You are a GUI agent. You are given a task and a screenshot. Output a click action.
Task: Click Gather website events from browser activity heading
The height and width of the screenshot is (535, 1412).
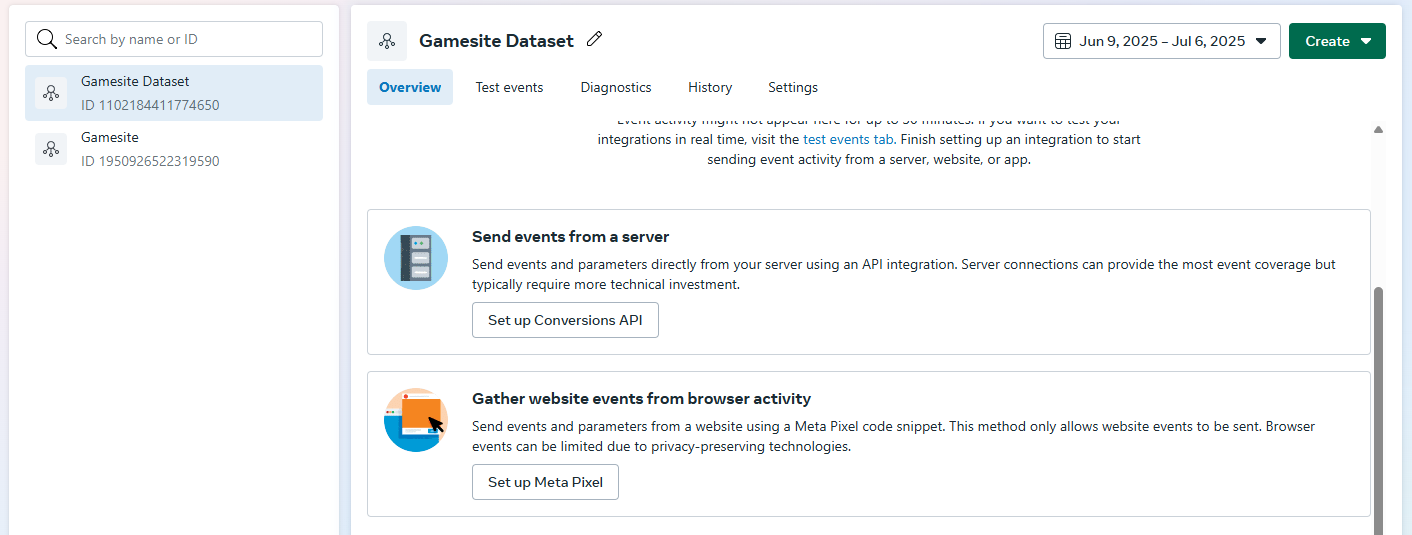pos(641,399)
